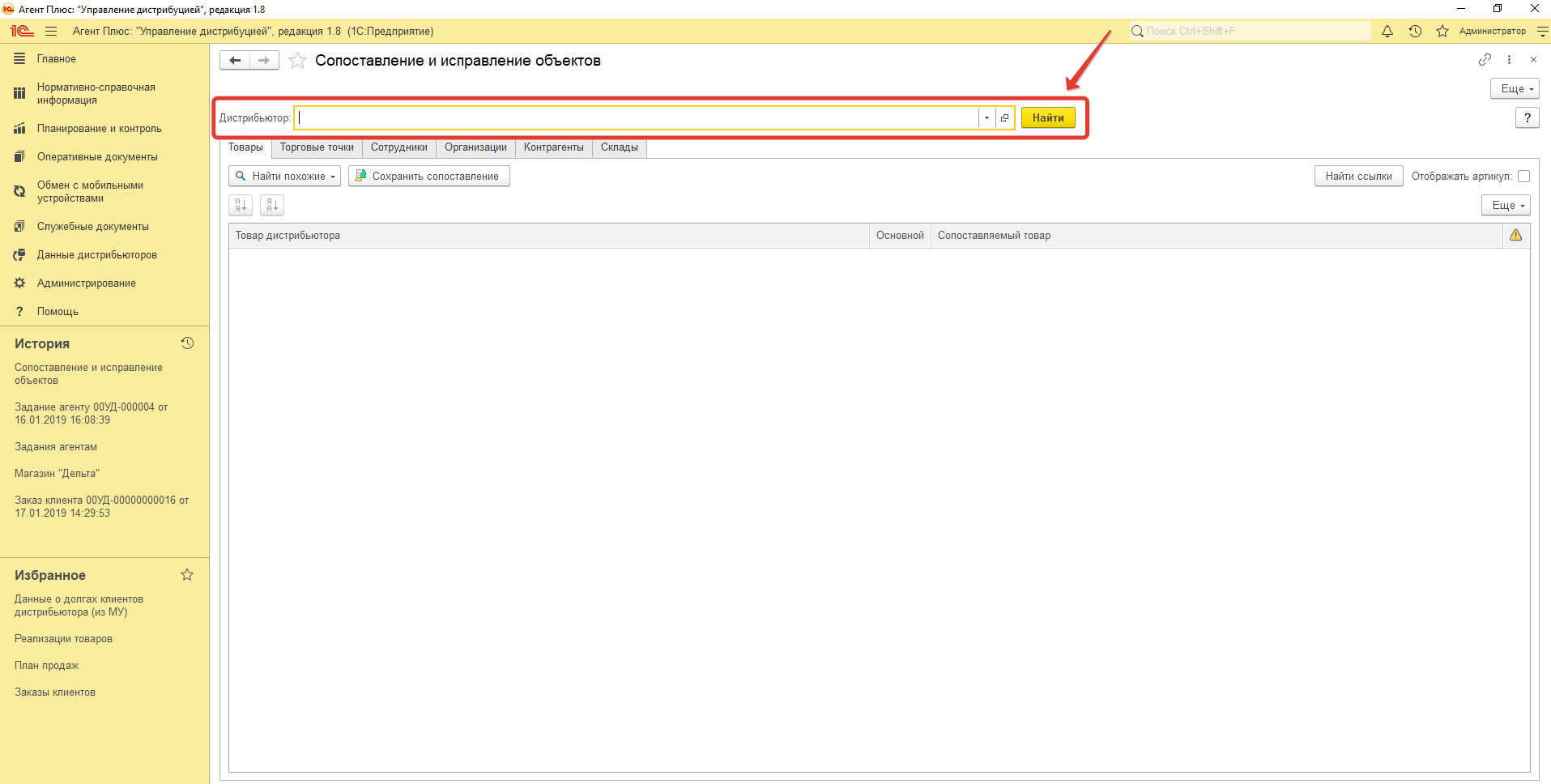Sort list ascending icon
This screenshot has width=1551, height=784.
click(241, 206)
